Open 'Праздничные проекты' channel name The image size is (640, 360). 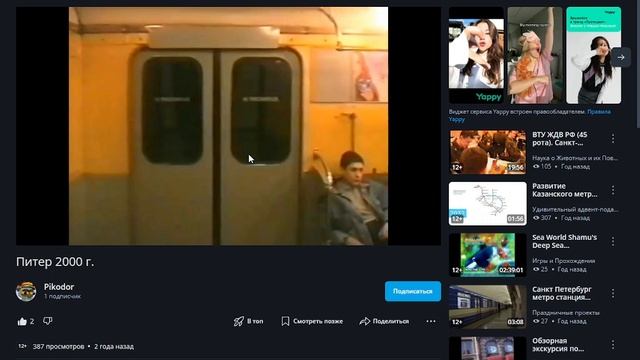[x=566, y=313]
